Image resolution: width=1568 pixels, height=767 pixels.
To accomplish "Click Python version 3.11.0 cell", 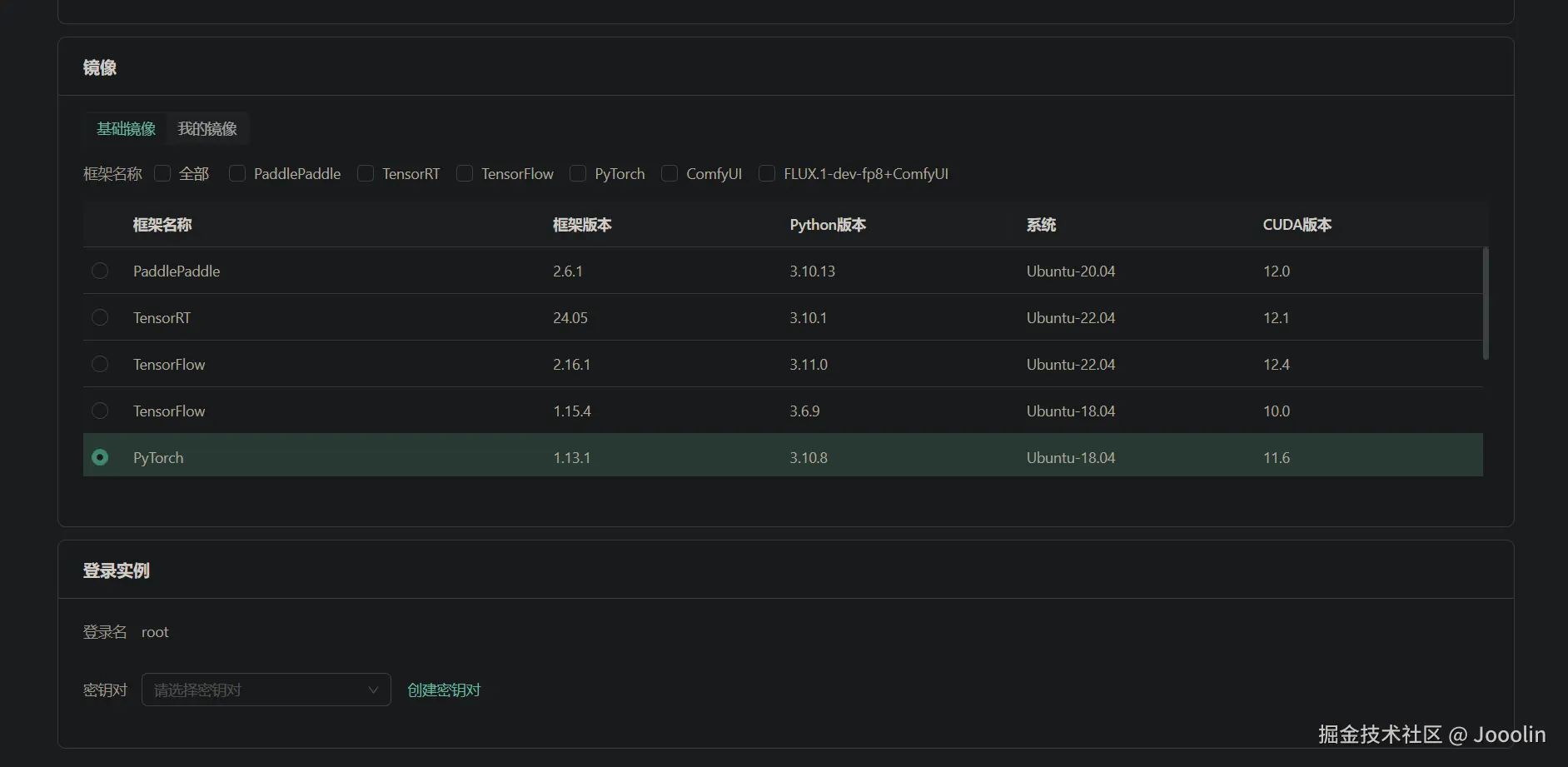I will (809, 364).
